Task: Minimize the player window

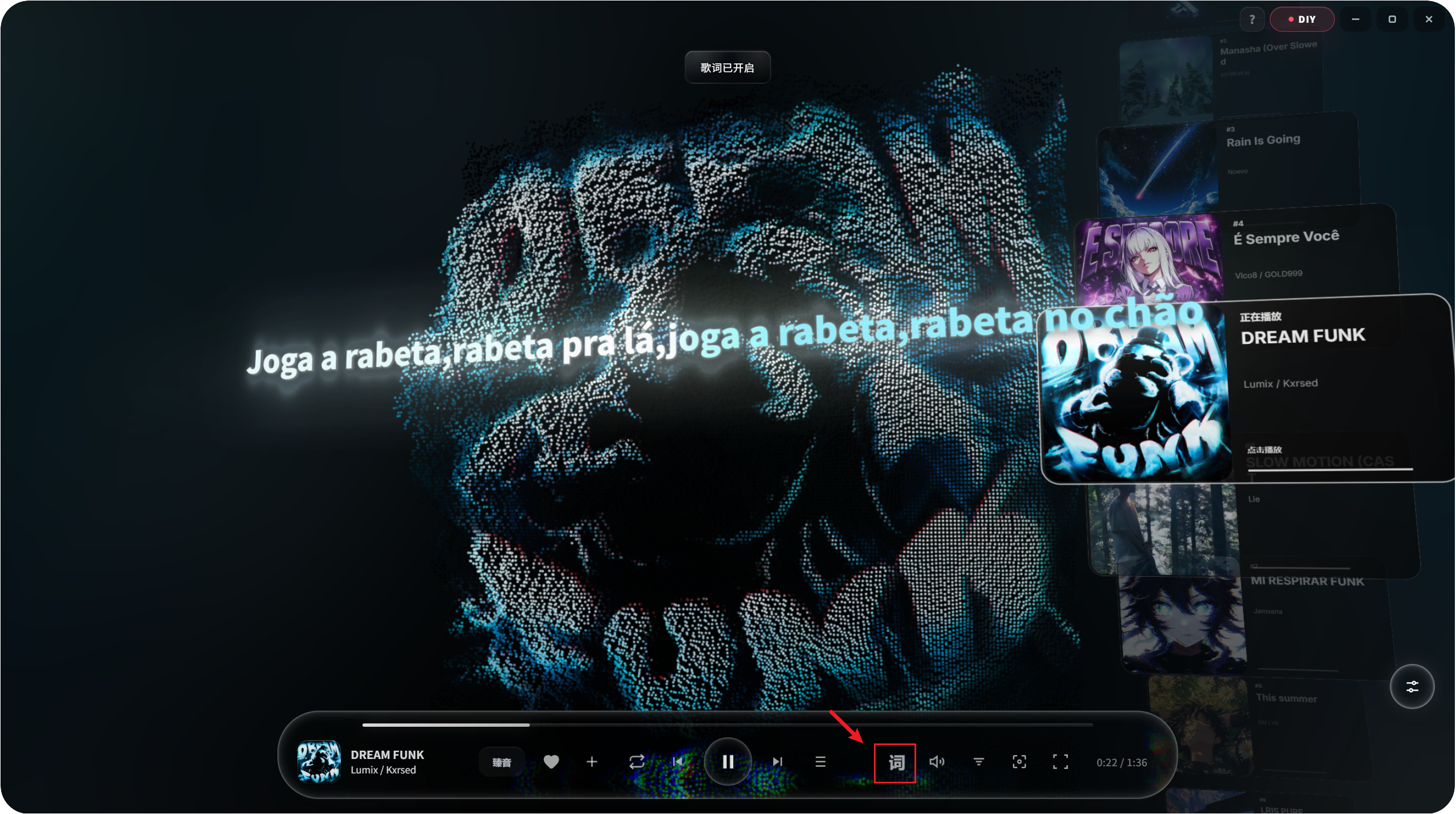Action: click(x=1355, y=19)
